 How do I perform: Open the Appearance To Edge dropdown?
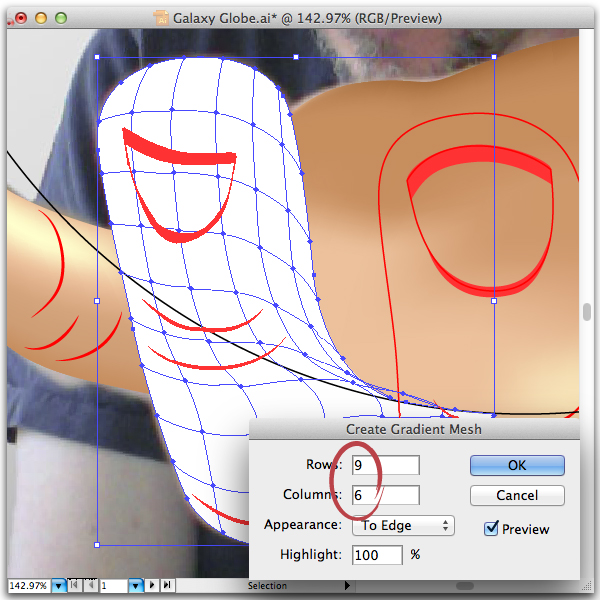[x=403, y=525]
